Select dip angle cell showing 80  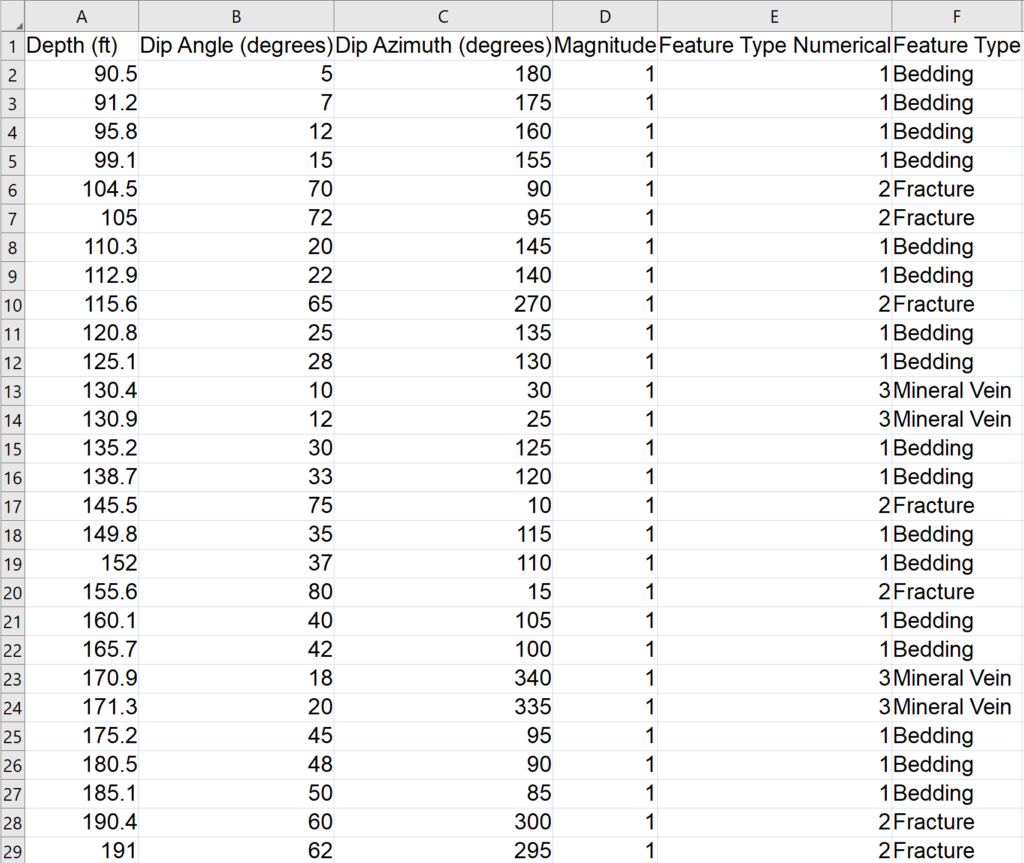[236, 592]
